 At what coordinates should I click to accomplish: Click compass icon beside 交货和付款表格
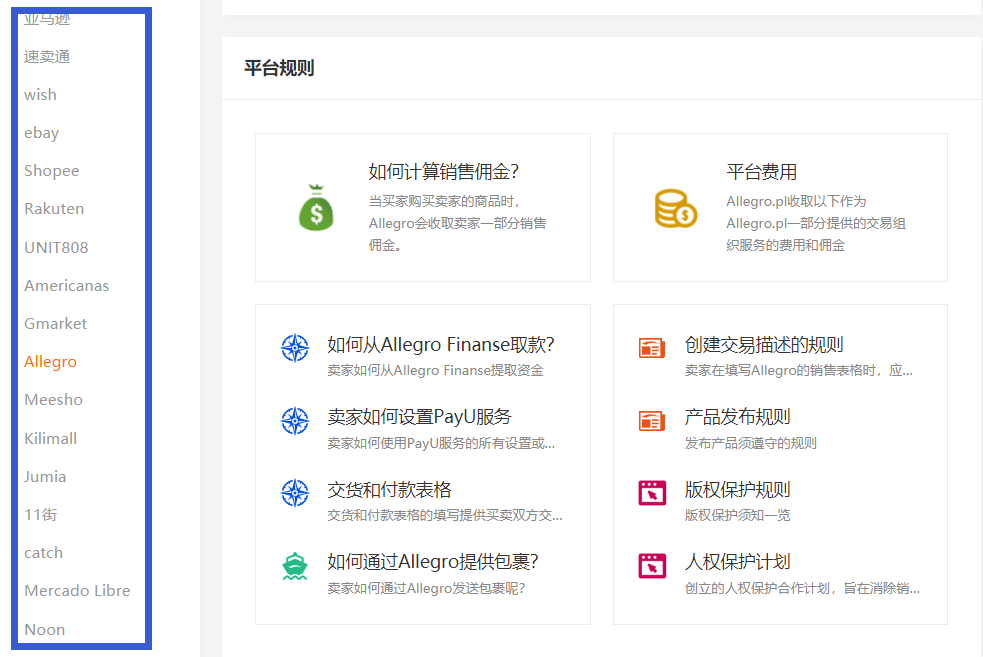point(295,493)
